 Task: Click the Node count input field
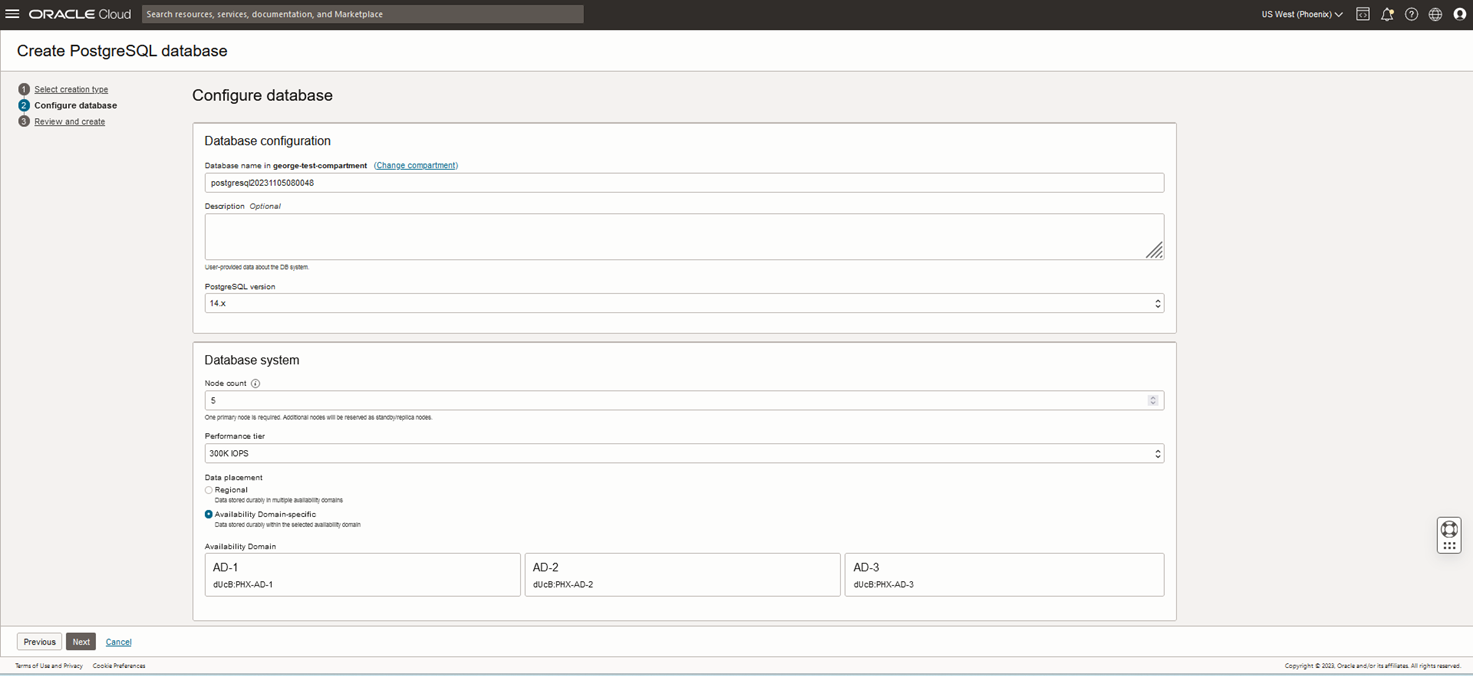click(x=684, y=400)
